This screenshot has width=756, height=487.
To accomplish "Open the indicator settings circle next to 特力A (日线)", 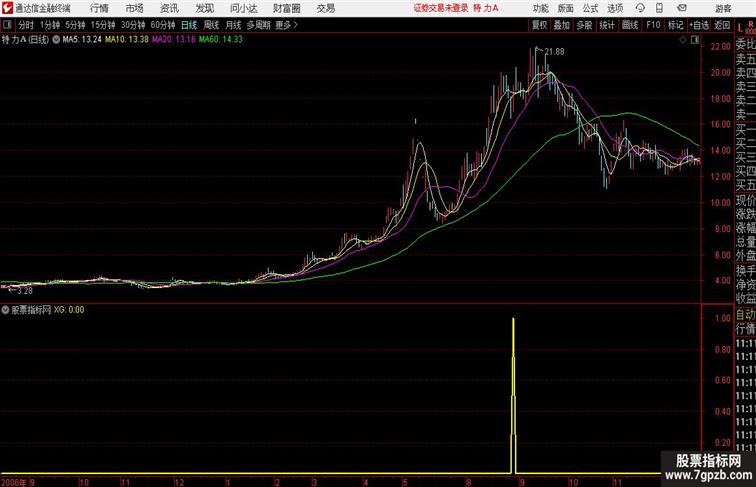I will pos(56,40).
